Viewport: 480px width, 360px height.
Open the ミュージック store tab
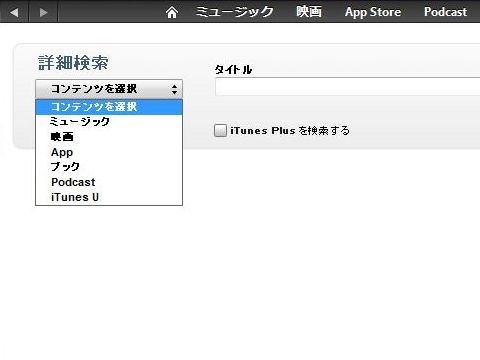click(234, 12)
